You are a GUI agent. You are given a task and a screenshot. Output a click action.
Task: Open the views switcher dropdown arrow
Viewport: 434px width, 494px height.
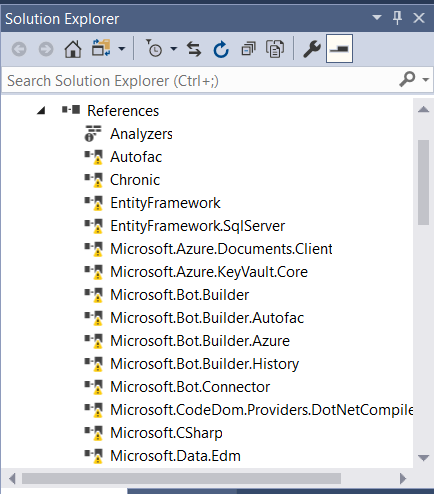(122, 49)
